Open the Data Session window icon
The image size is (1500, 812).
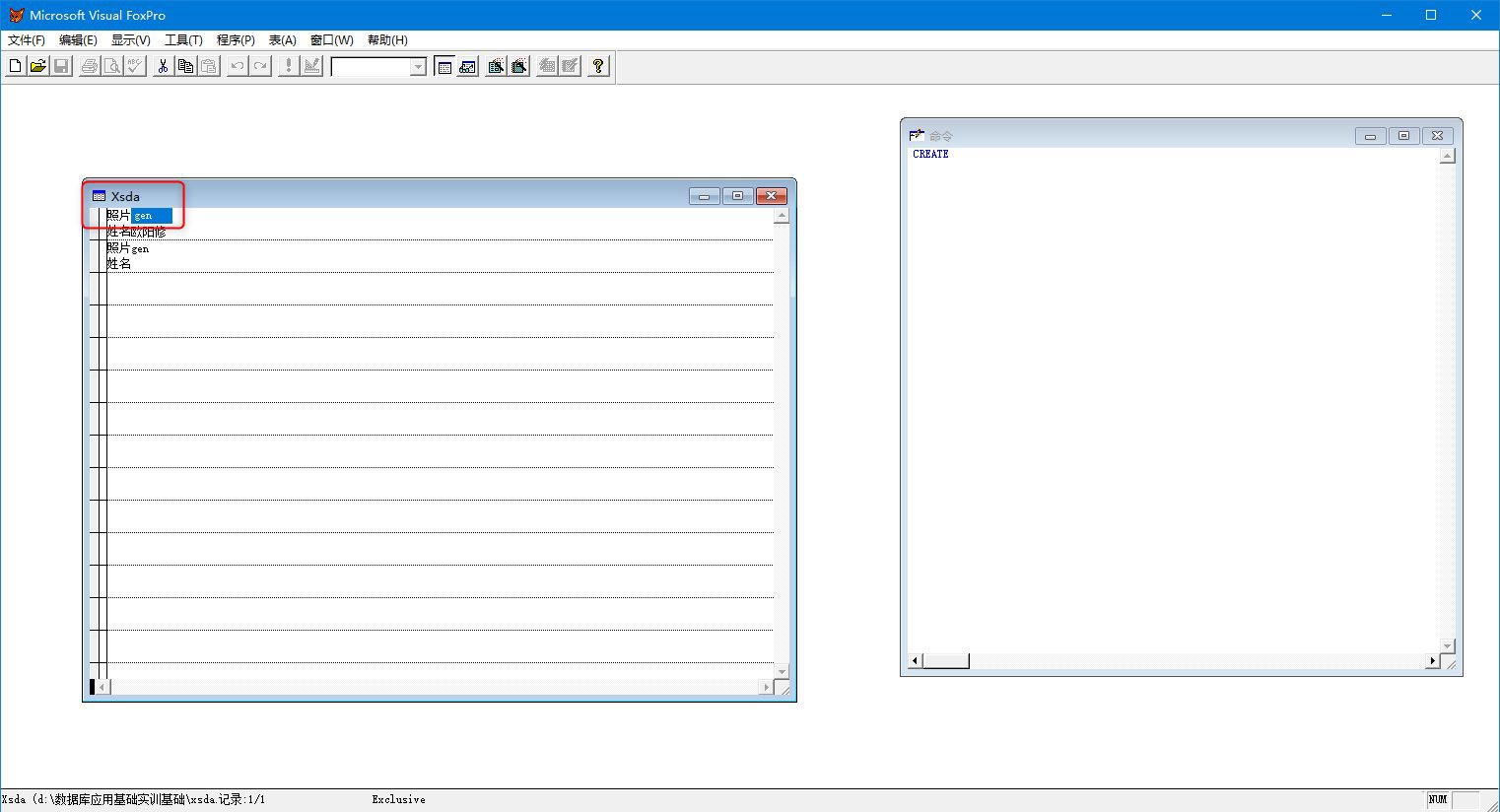pyautogui.click(x=468, y=66)
